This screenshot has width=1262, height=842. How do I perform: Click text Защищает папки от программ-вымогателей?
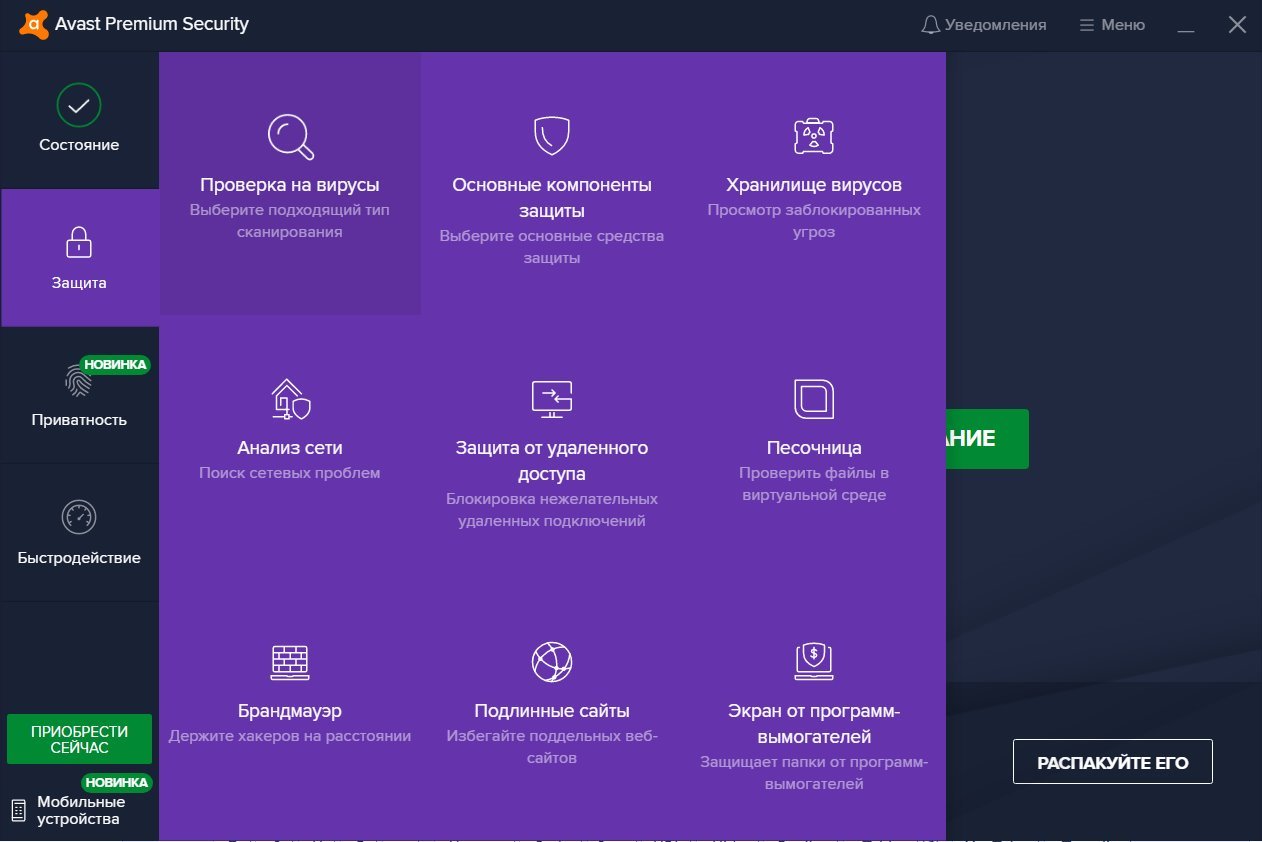[x=814, y=773]
